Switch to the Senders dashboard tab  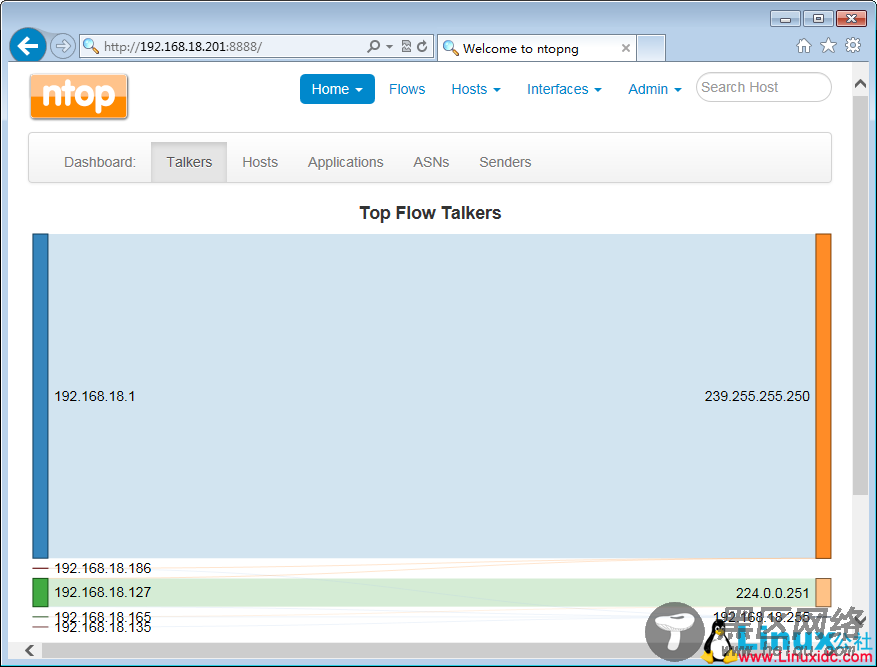[505, 162]
